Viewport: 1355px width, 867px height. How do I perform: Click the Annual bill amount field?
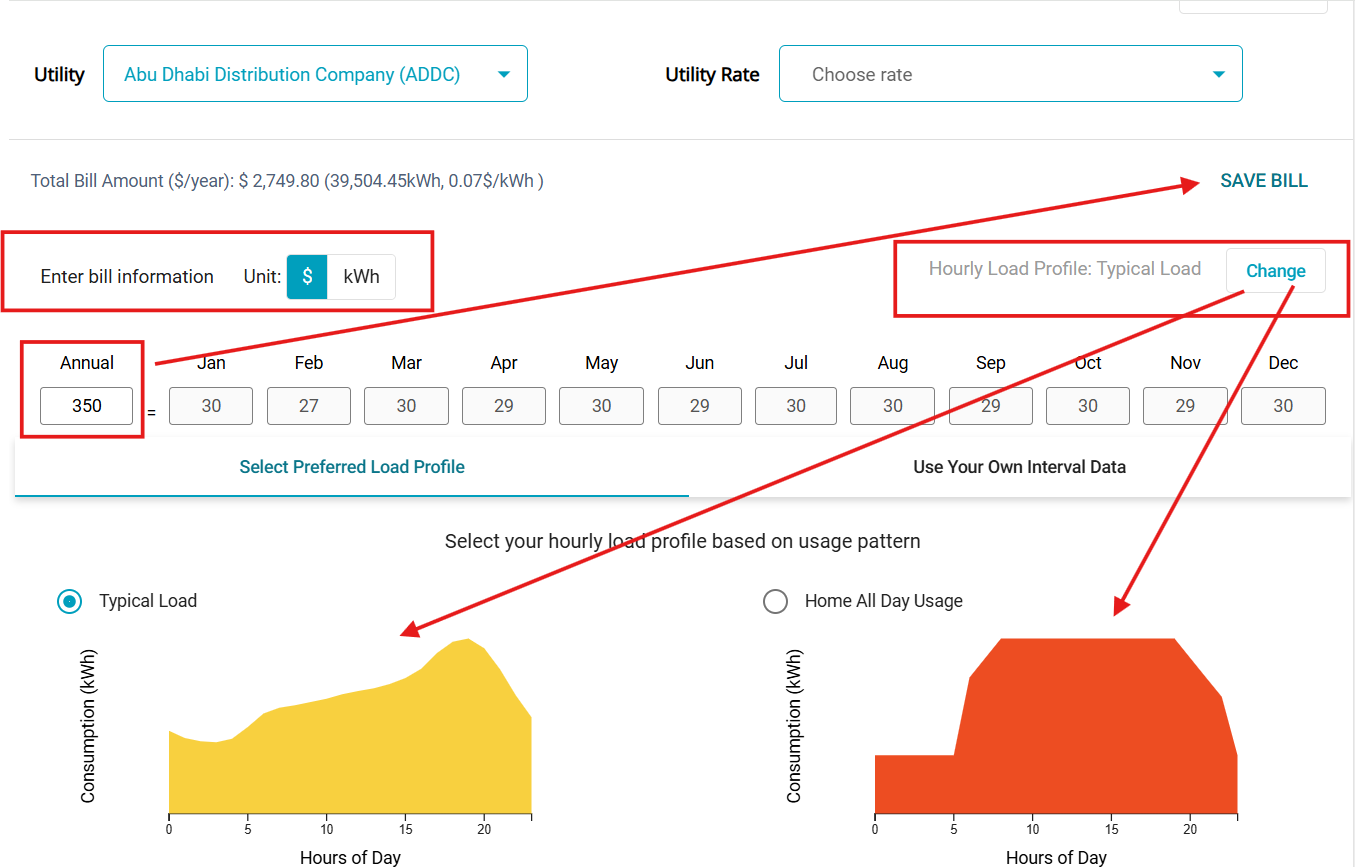coord(86,407)
